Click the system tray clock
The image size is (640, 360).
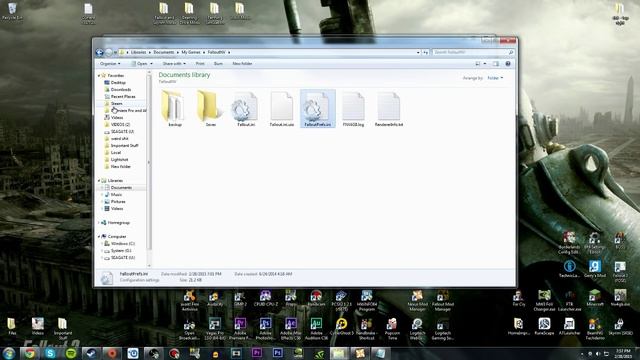pos(623,353)
